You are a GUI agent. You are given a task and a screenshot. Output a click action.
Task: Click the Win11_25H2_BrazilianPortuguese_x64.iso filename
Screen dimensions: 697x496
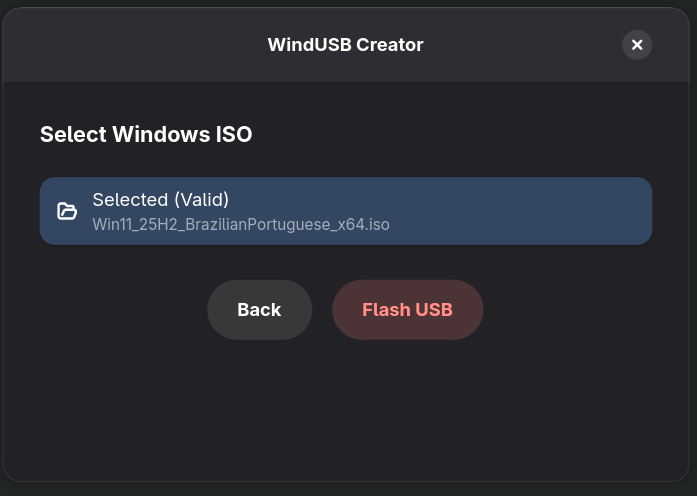point(241,224)
